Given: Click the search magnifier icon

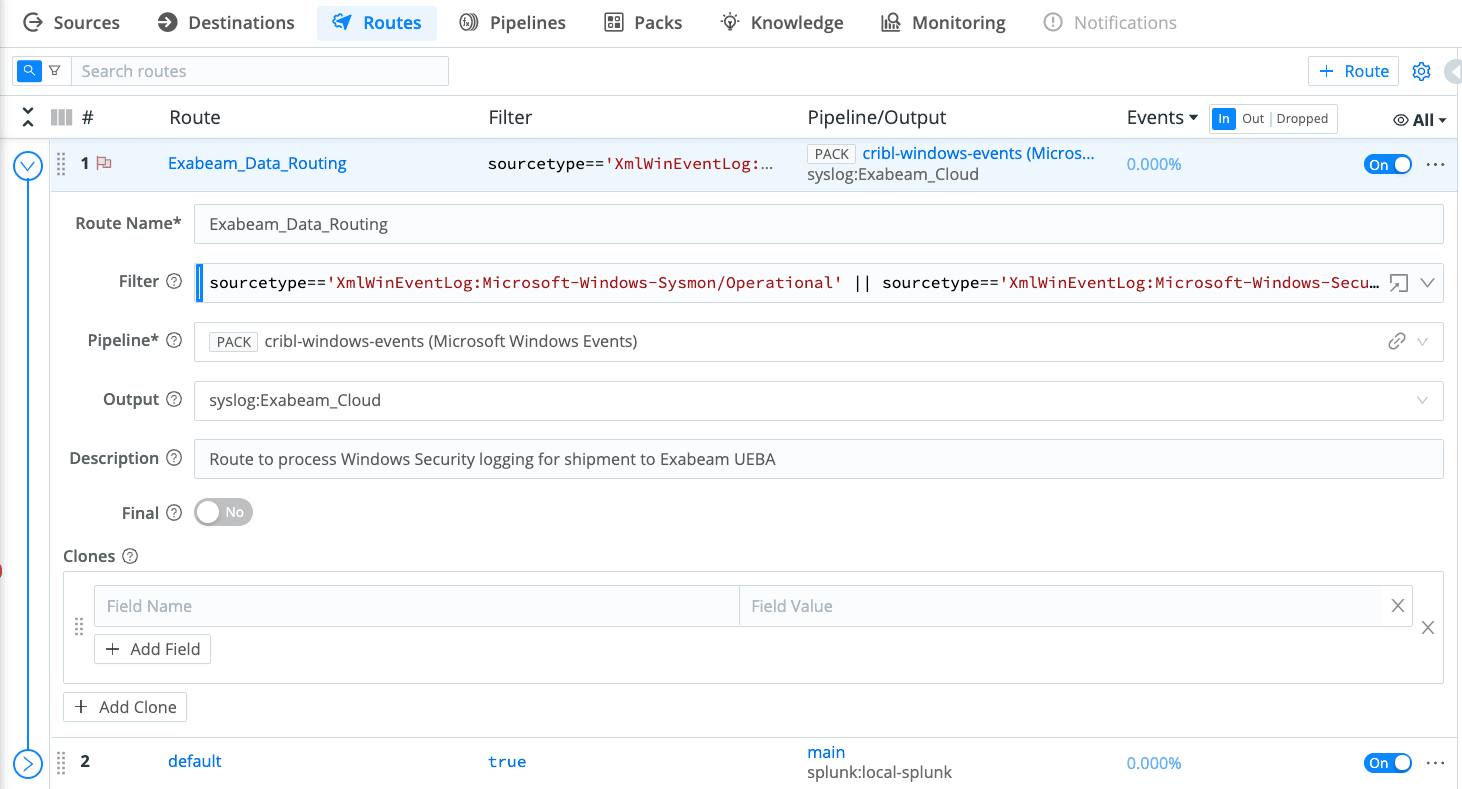Looking at the screenshot, I should (29, 71).
